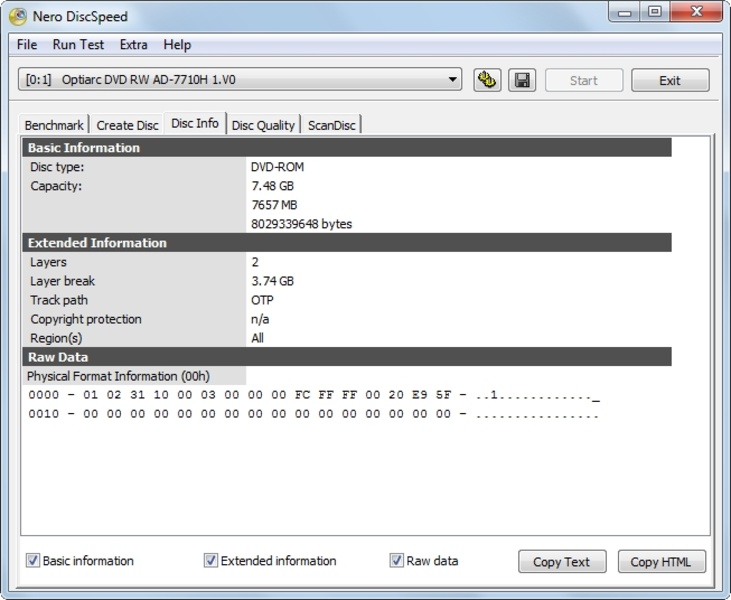Viewport: 731px width, 600px height.
Task: Click the Nero DiscSpeed title bar icon
Action: pyautogui.click(x=18, y=16)
